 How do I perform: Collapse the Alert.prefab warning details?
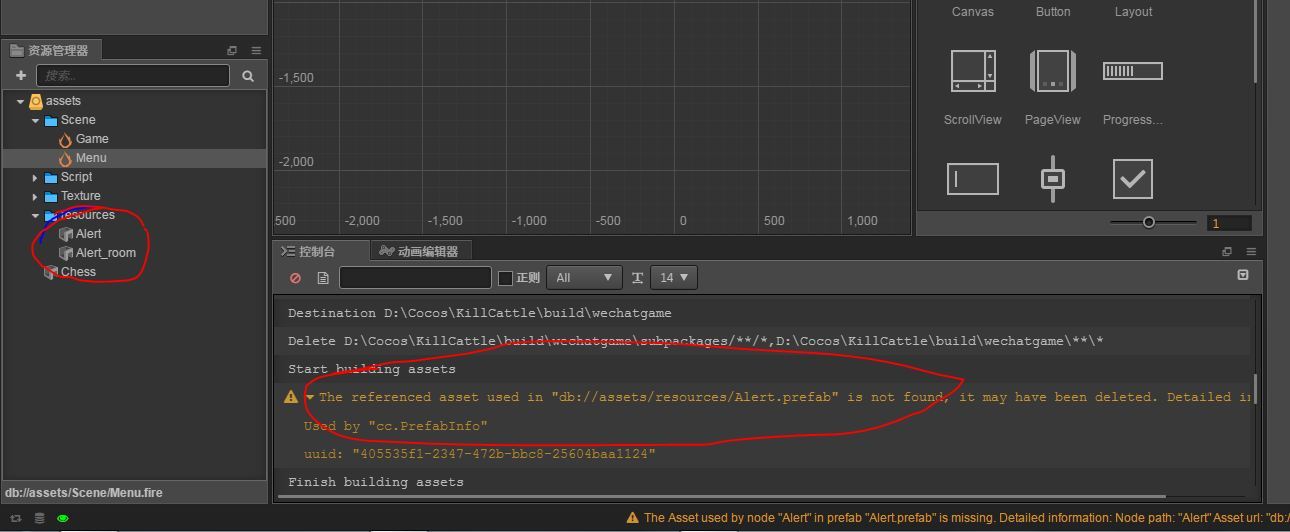[310, 397]
